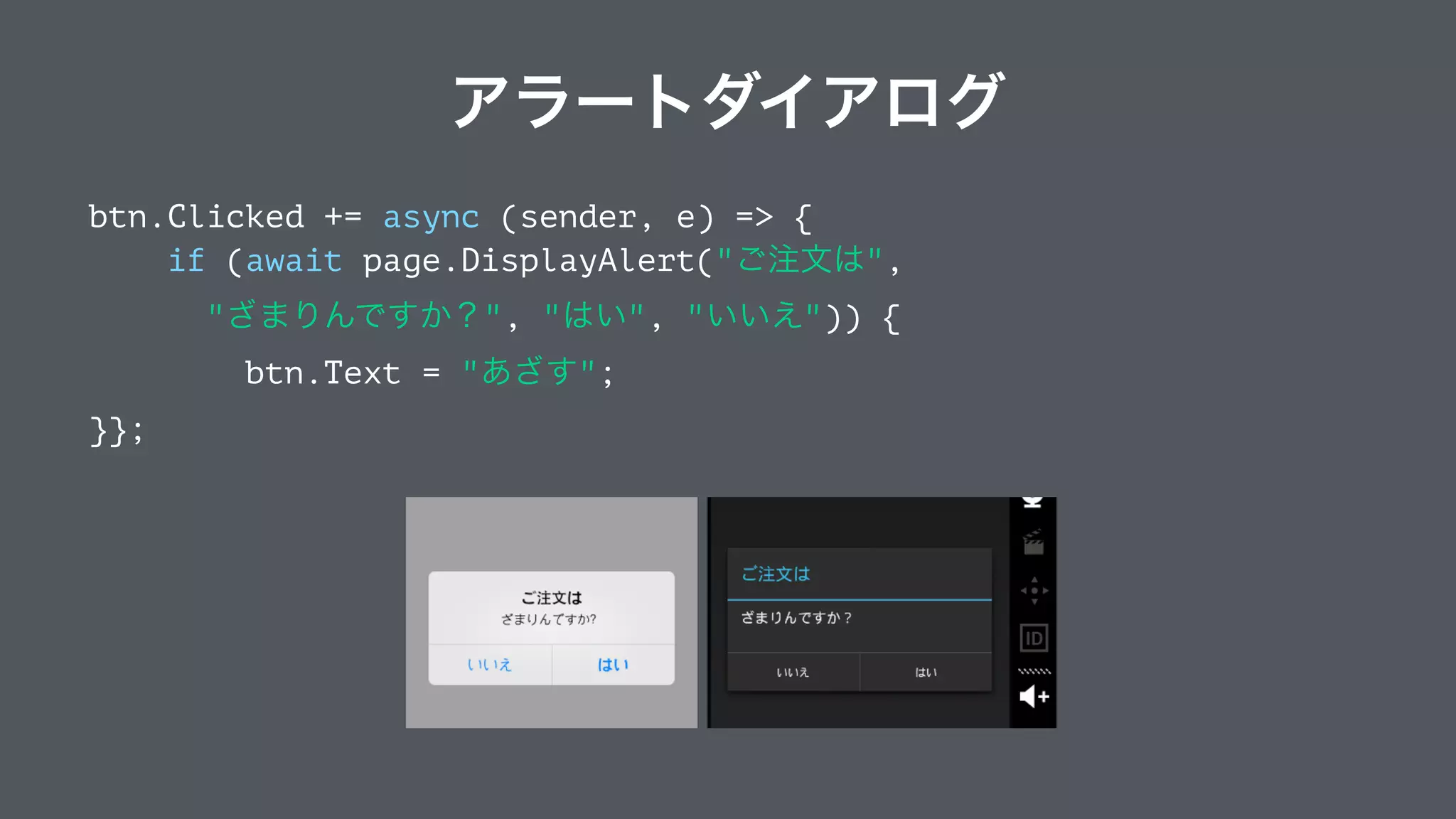Viewport: 1456px width, 819px height.
Task: Click the ざまりんですか? message in iOS dialog
Action: [549, 619]
